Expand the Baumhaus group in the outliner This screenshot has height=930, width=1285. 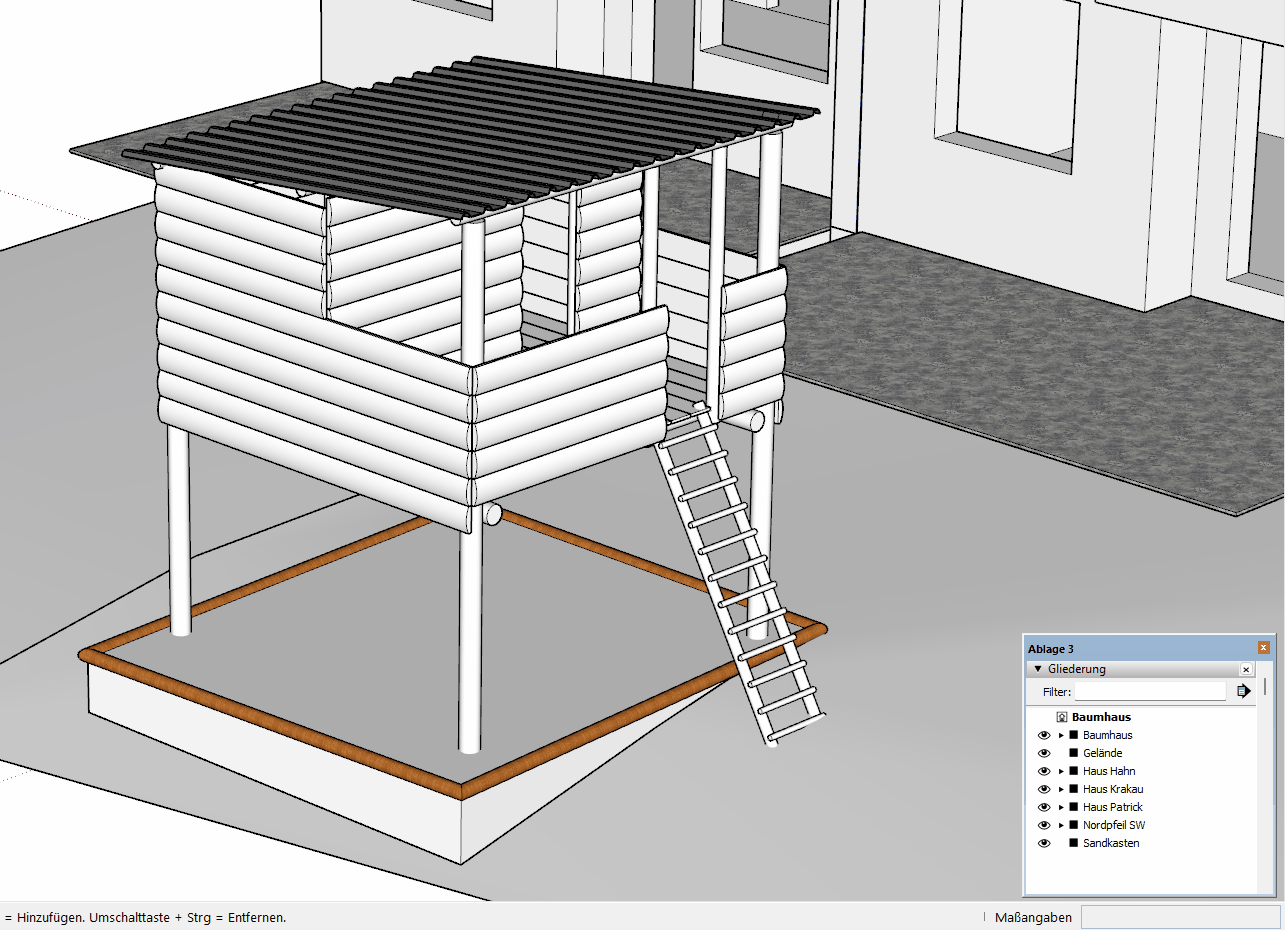[x=1061, y=735]
